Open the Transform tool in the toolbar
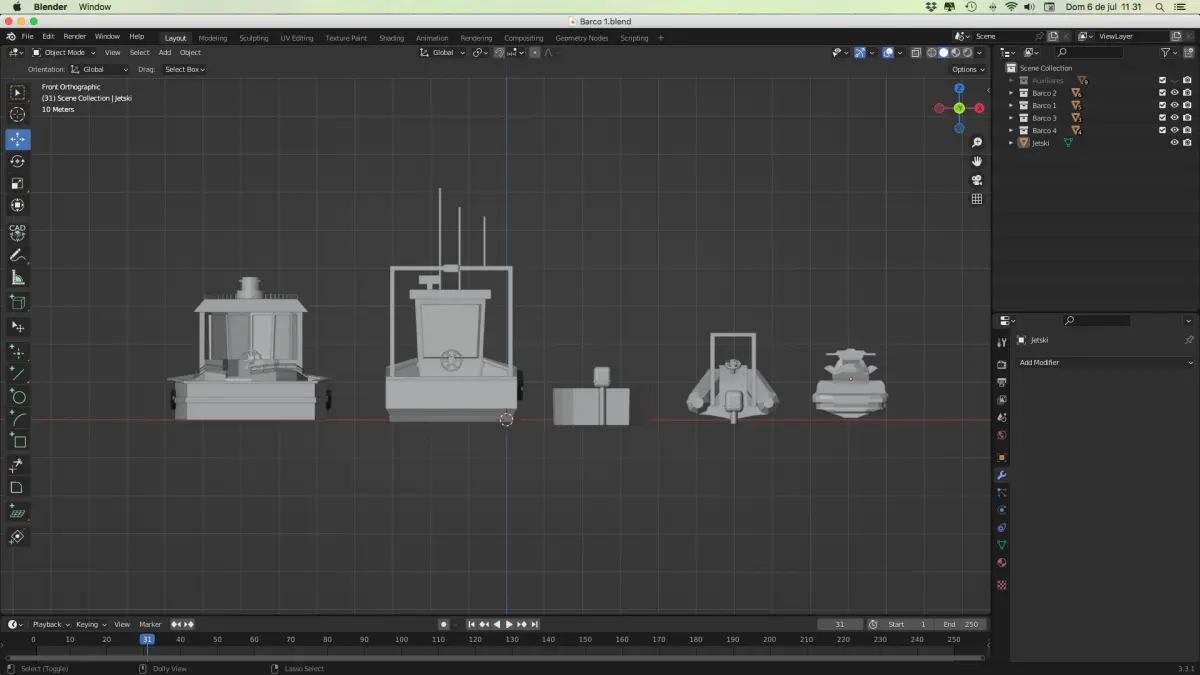This screenshot has height=675, width=1200. 17,206
